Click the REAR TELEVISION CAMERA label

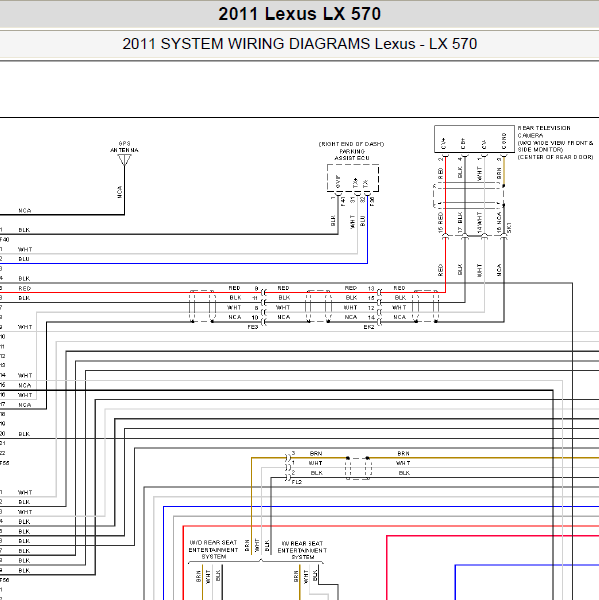(x=544, y=132)
